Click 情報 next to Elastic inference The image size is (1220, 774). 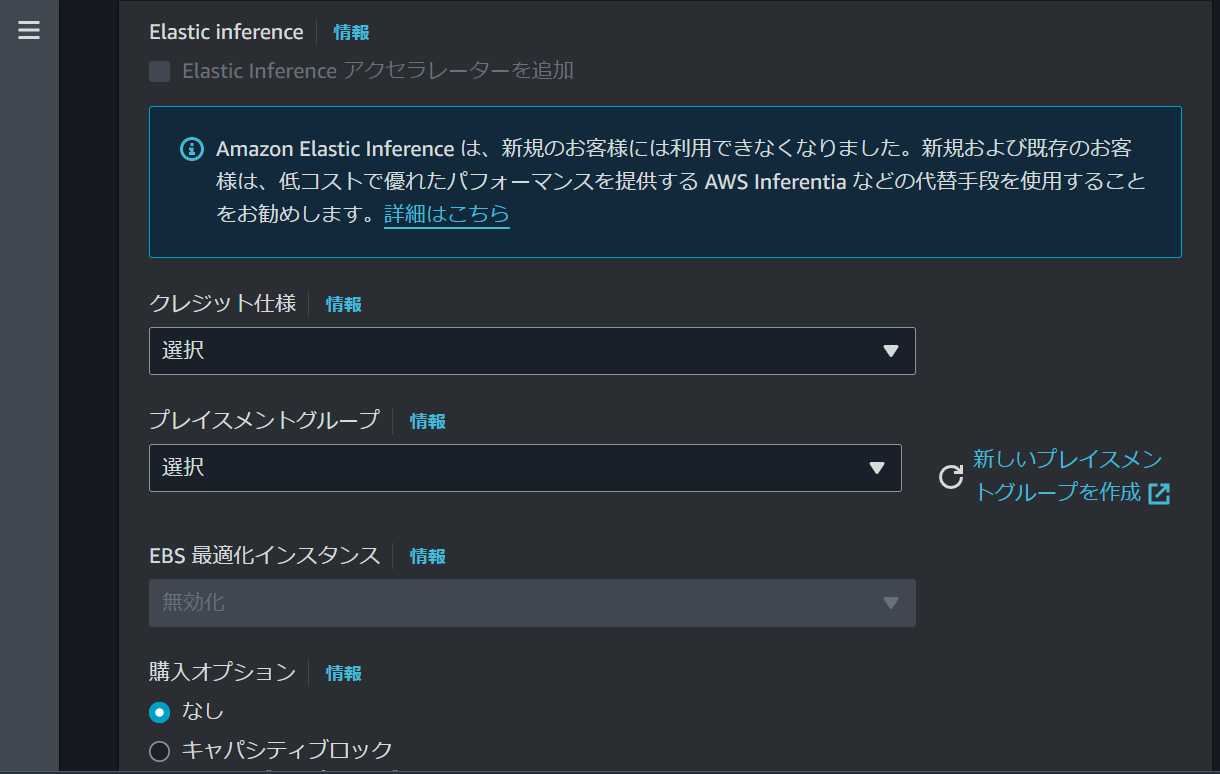coord(351,31)
